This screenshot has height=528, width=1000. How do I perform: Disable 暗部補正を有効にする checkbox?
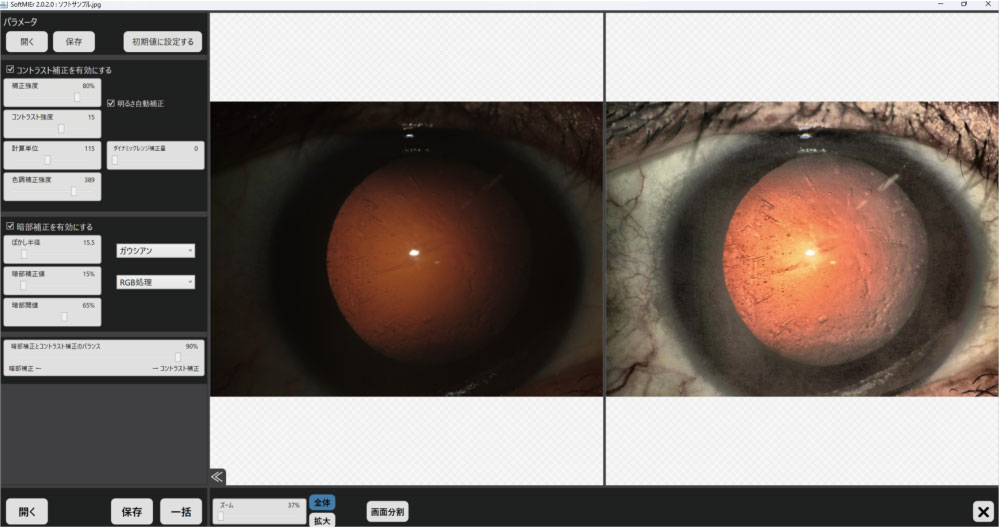(10, 226)
